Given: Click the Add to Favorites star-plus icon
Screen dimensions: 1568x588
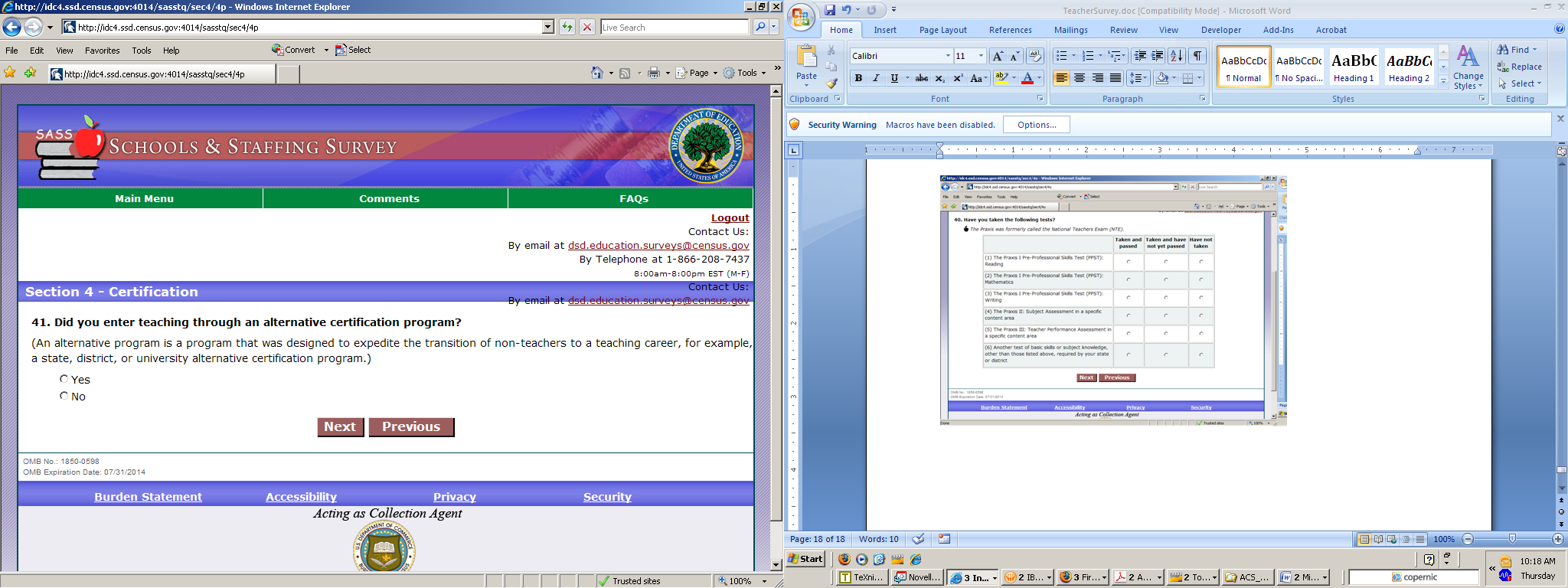Looking at the screenshot, I should point(30,73).
